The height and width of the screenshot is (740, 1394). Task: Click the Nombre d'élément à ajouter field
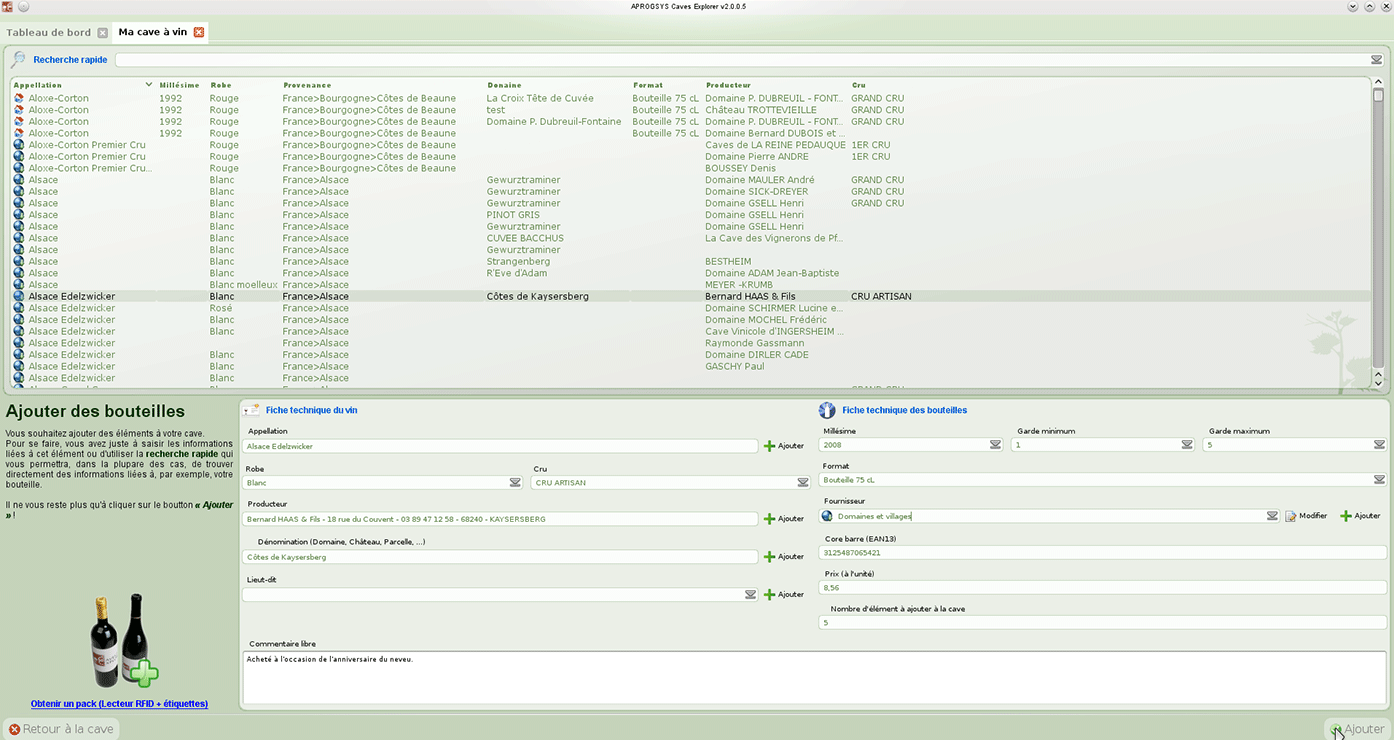1103,622
